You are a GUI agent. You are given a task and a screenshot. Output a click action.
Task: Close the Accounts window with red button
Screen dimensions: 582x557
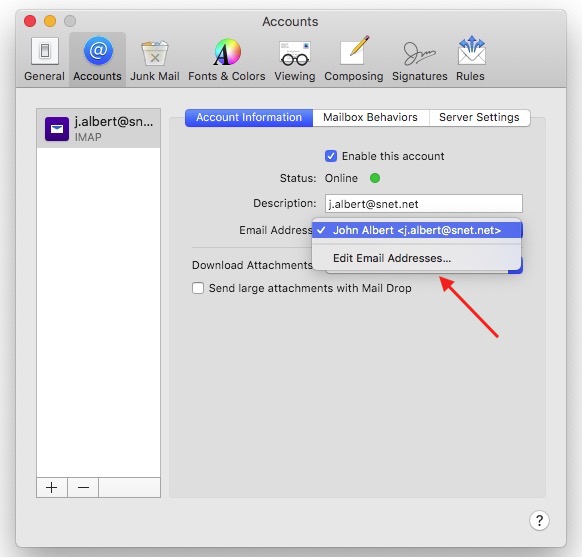point(30,21)
